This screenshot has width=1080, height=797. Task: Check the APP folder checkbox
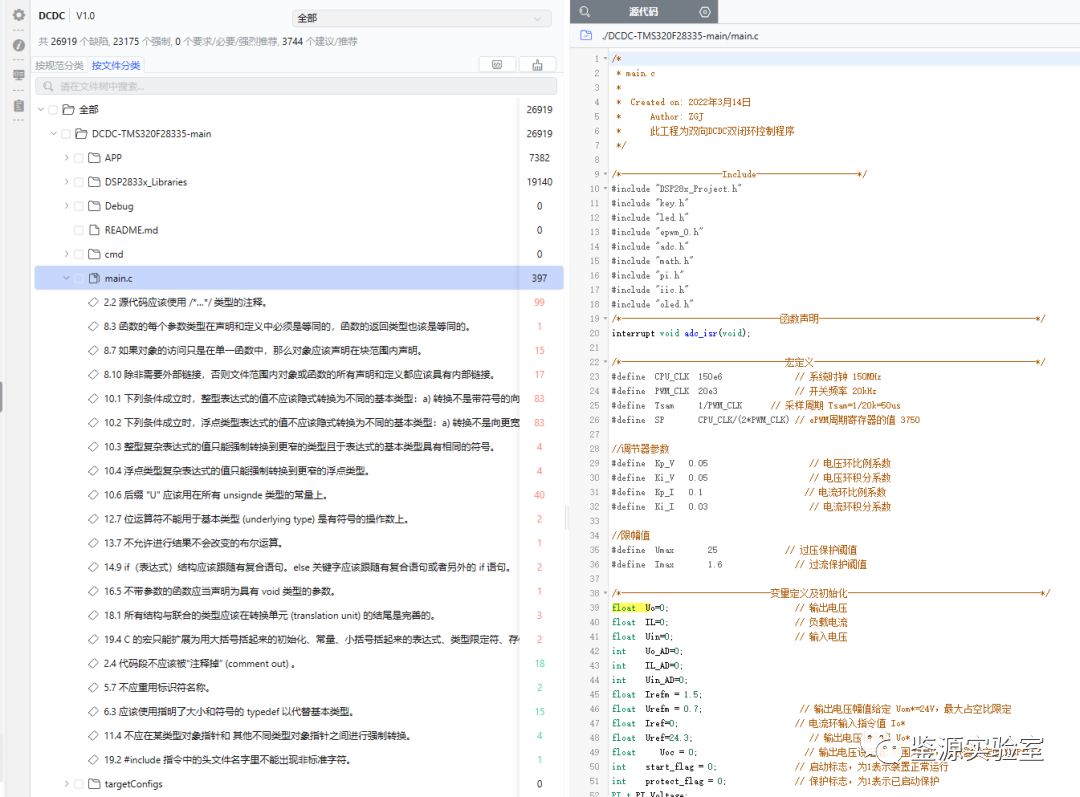(80, 158)
